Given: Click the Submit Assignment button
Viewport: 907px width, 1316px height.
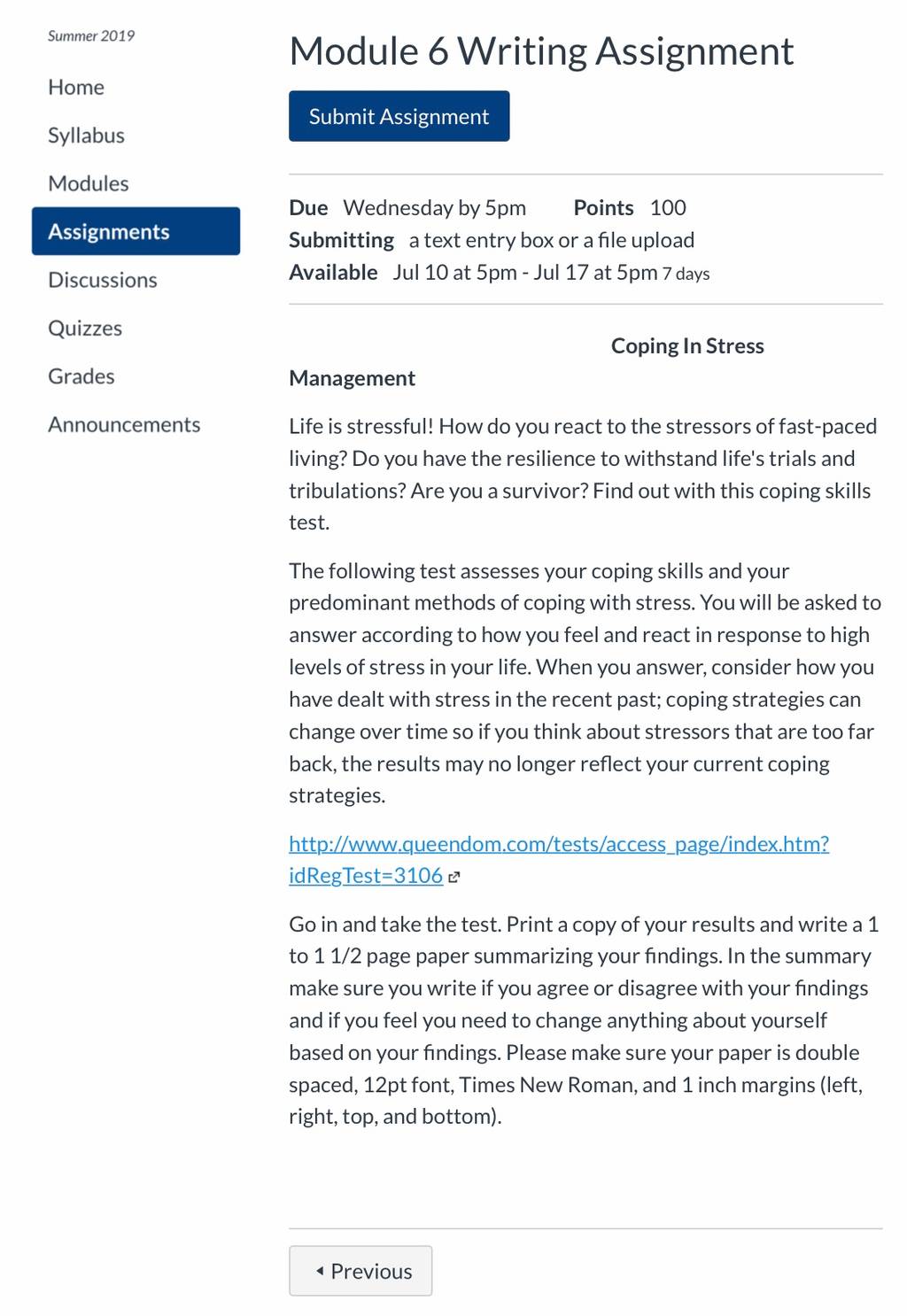Looking at the screenshot, I should click(x=399, y=116).
